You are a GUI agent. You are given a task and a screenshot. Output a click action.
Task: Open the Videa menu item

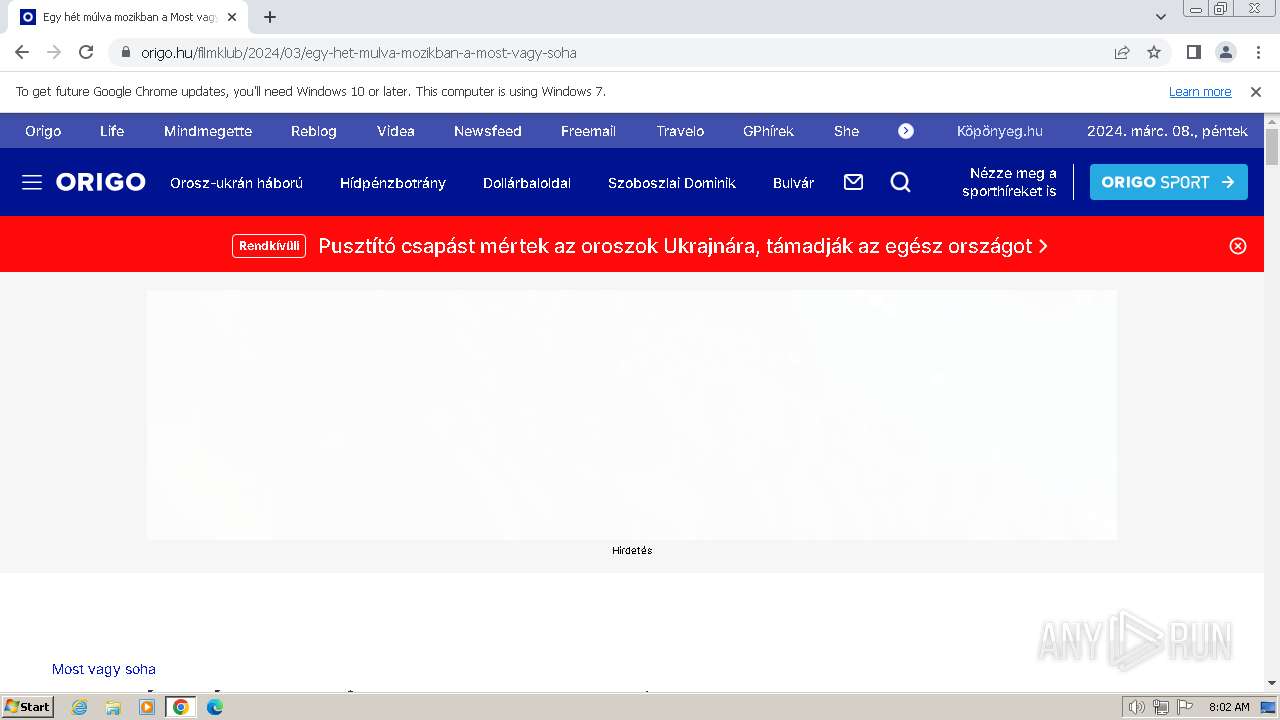[x=396, y=131]
